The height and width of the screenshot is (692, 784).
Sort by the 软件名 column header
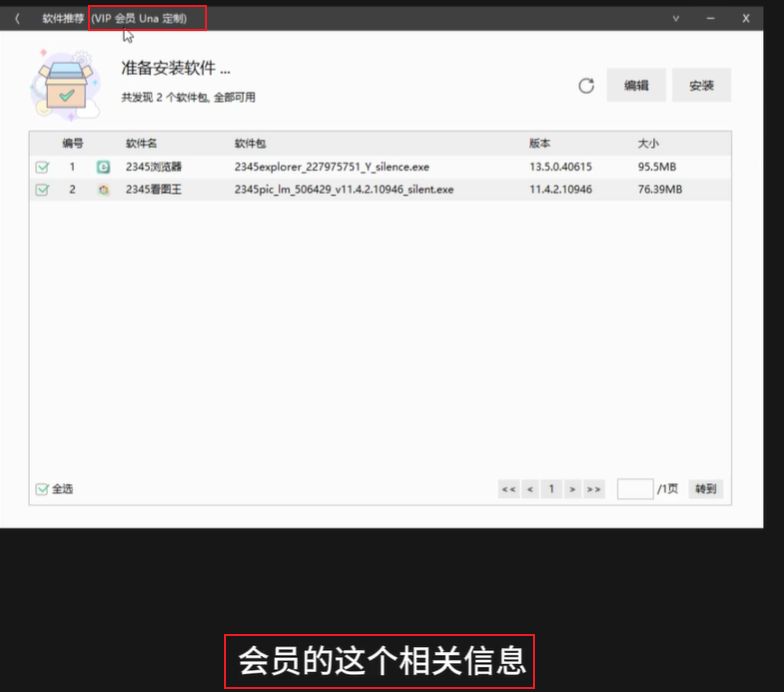141,143
